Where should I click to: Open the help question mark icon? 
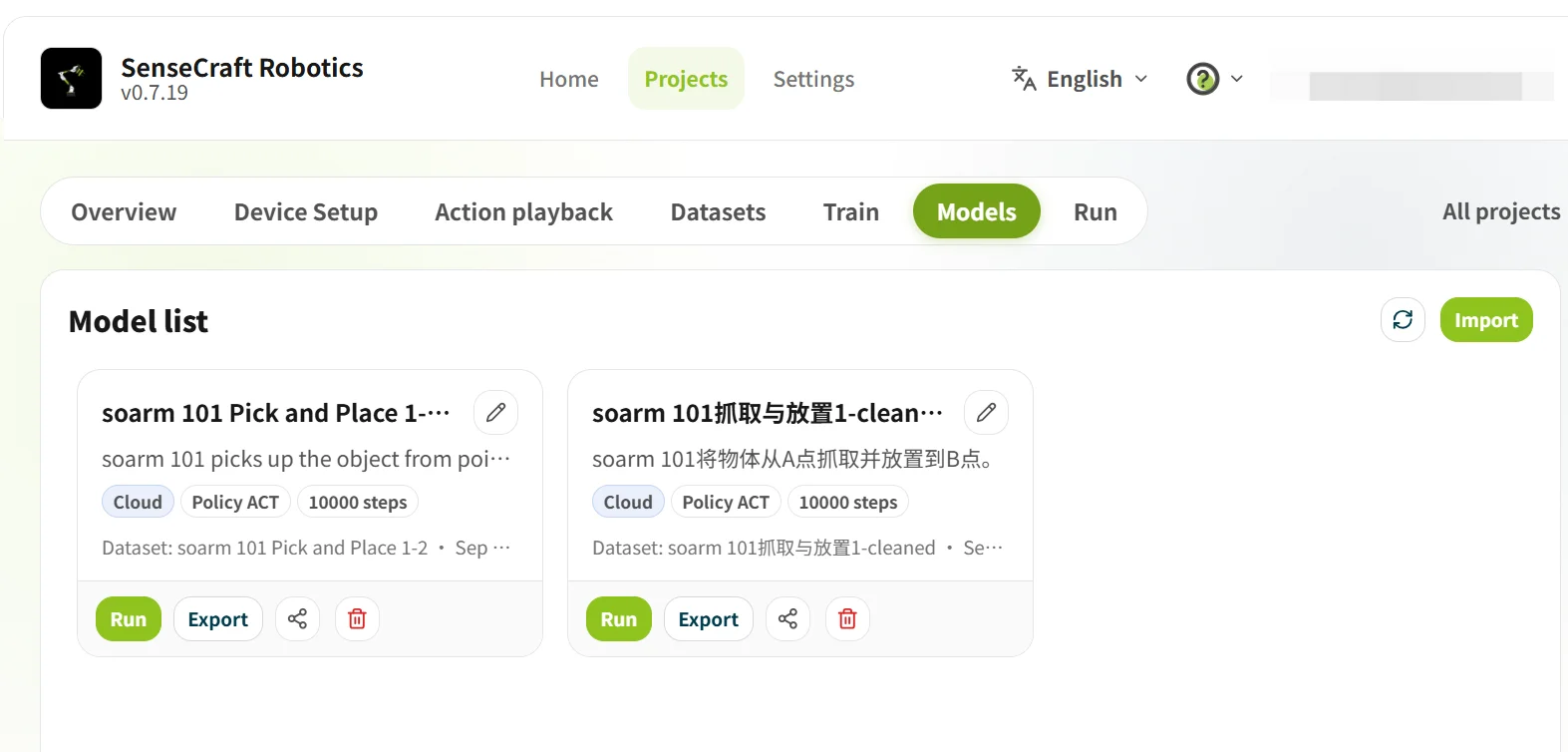(1203, 79)
